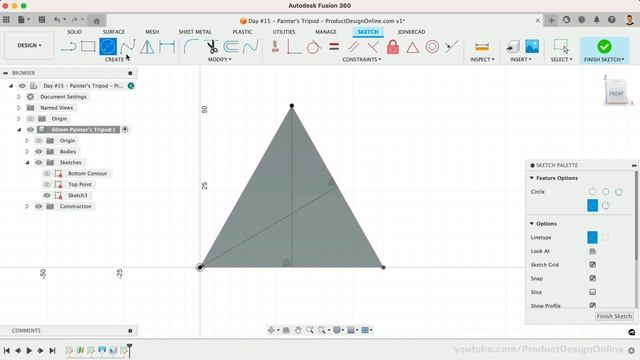Open the Inspect dropdown menu

point(482,60)
